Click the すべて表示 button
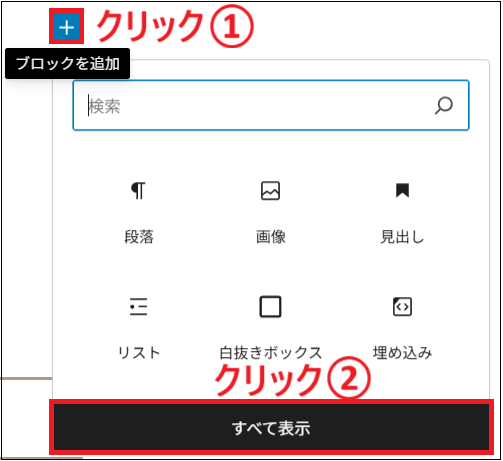 pyautogui.click(x=271, y=427)
